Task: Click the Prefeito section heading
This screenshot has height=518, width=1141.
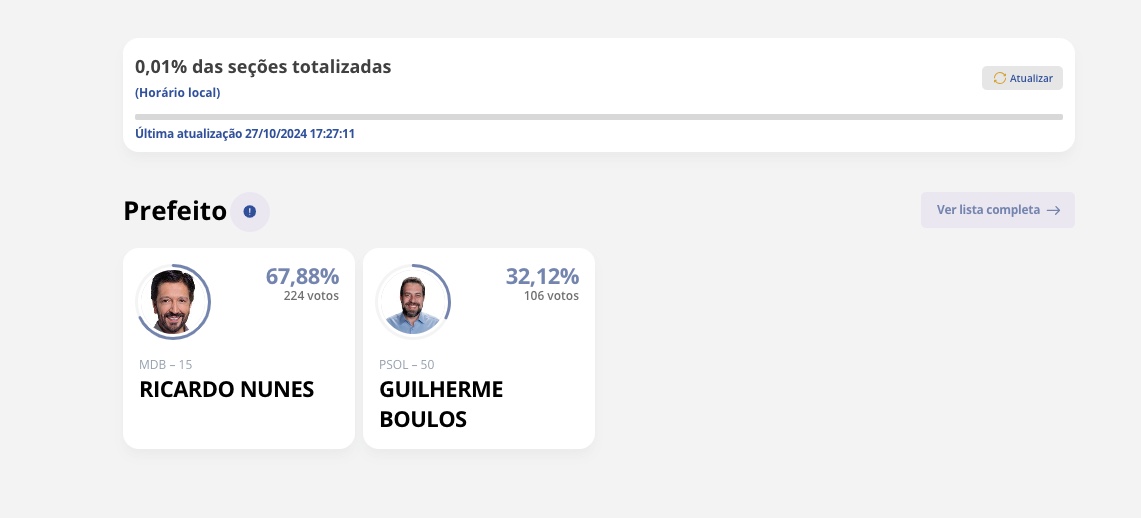Action: [175, 212]
